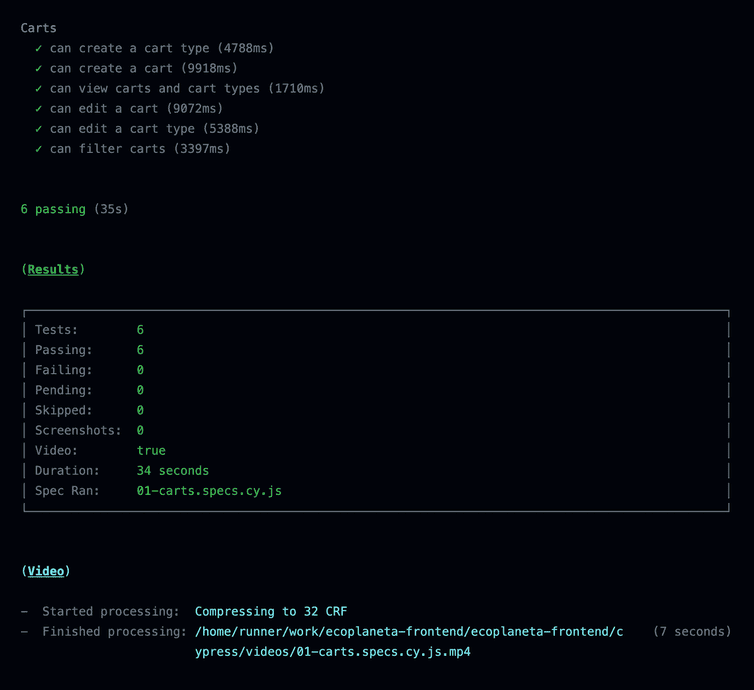The width and height of the screenshot is (754, 690).
Task: Click the "Compressing to 32 CRF" text
Action: pos(271,611)
